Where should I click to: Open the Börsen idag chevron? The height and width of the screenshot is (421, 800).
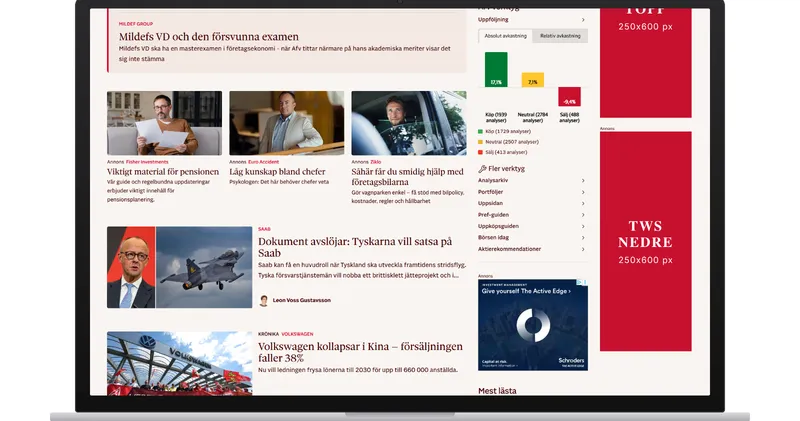pyautogui.click(x=583, y=238)
